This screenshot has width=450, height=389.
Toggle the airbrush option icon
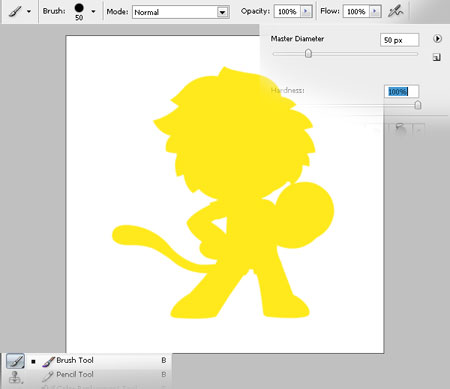(x=396, y=12)
